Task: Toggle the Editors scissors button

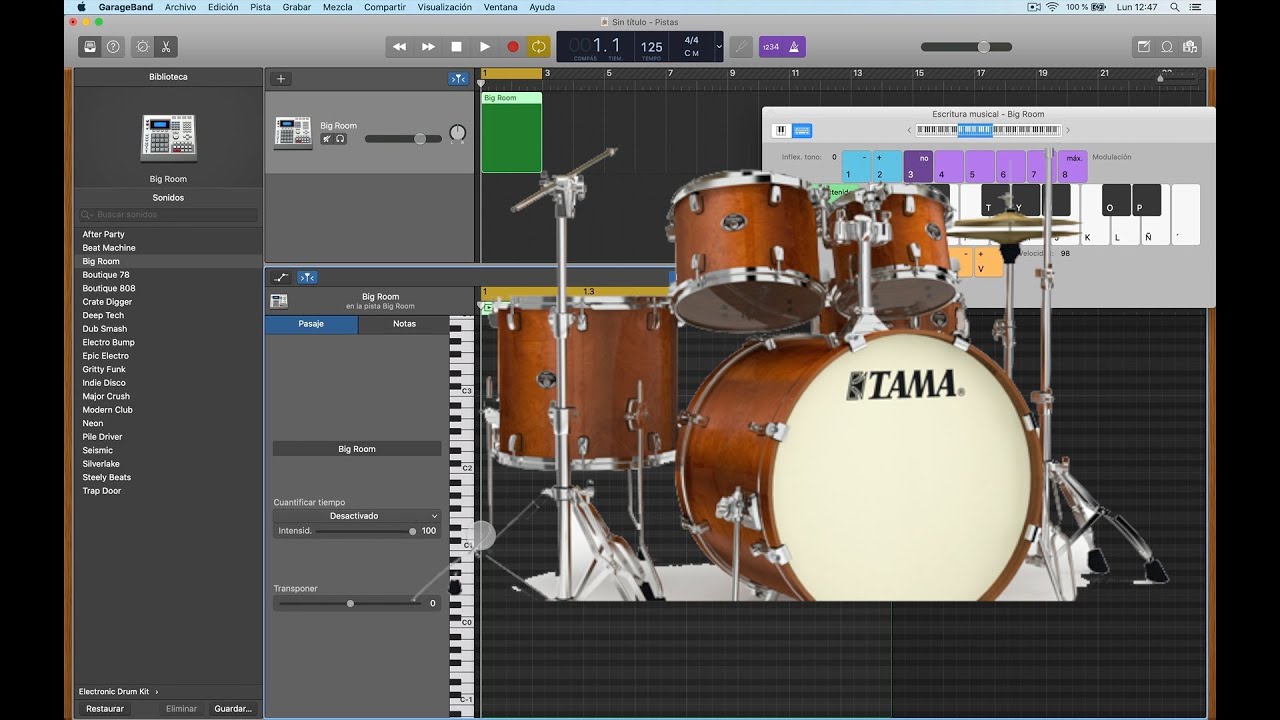Action: click(166, 47)
